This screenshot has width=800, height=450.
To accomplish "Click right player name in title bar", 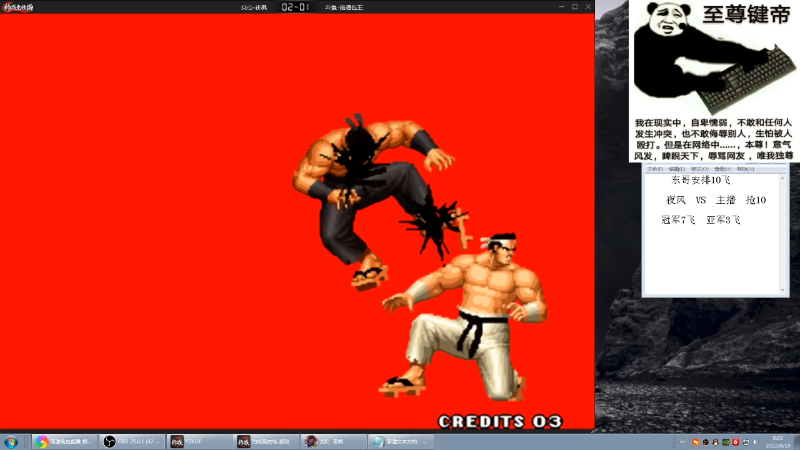I will [344, 7].
